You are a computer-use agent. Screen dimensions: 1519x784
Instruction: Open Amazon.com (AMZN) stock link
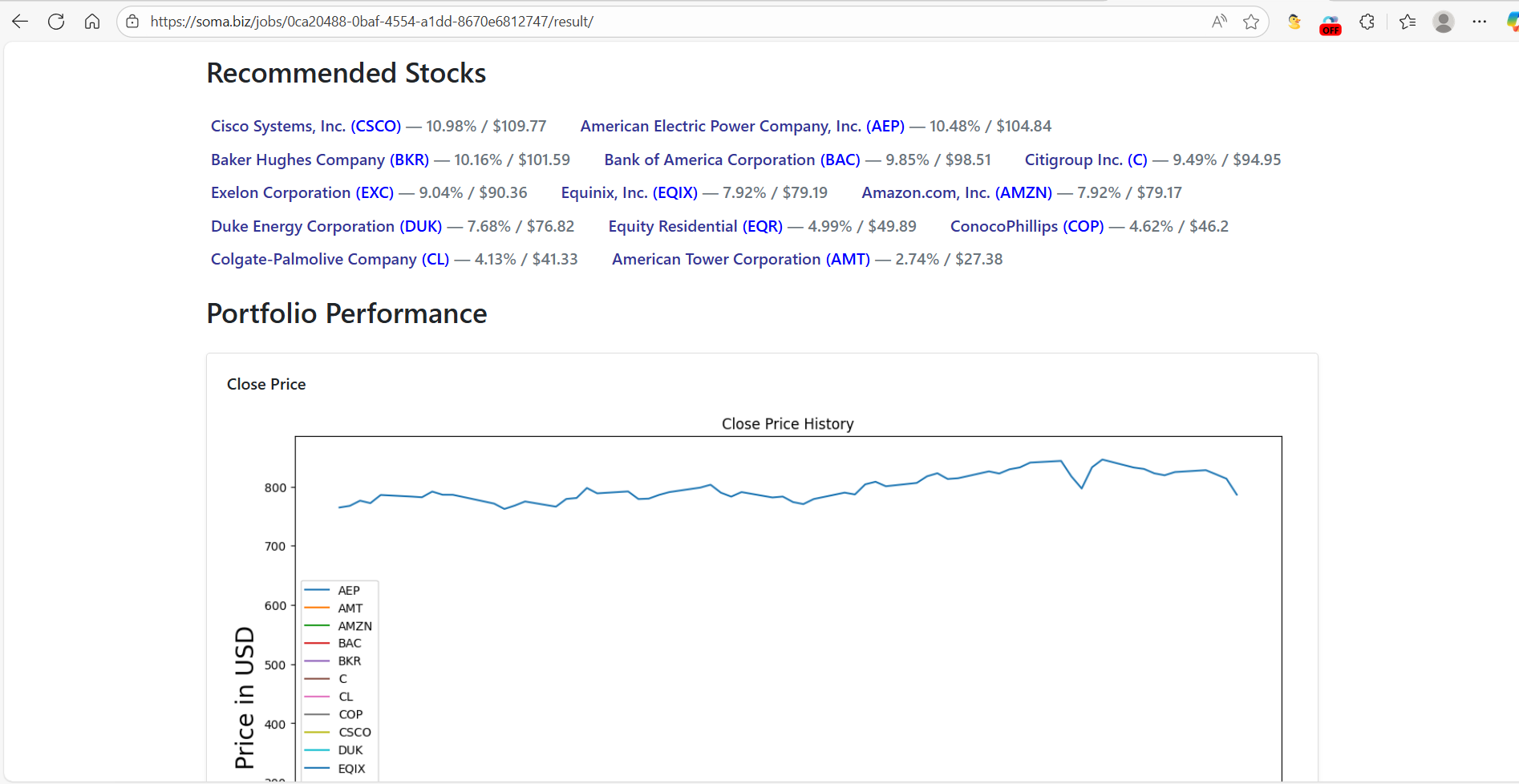957,192
